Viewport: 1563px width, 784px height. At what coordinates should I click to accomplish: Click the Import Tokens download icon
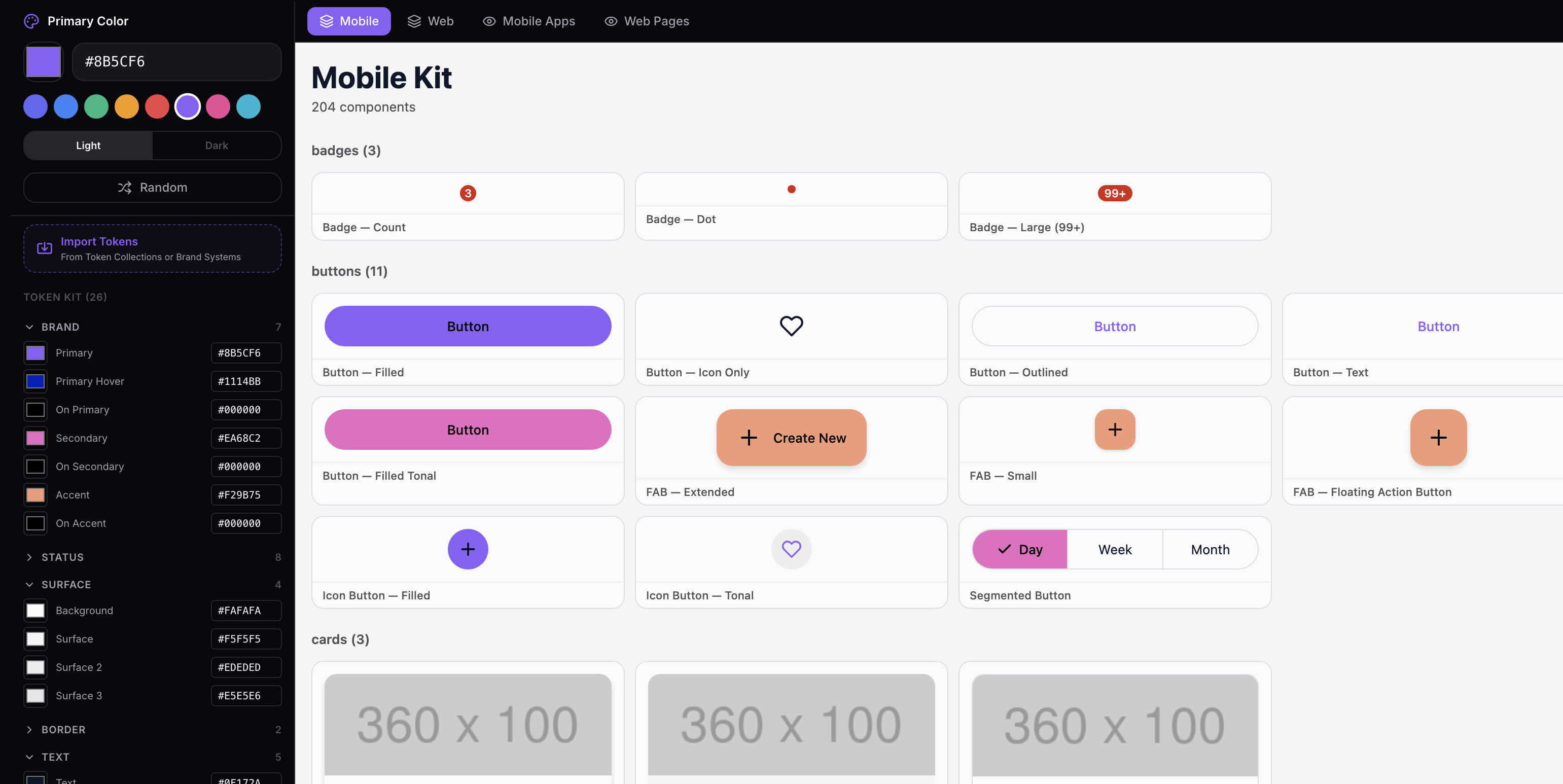44,248
